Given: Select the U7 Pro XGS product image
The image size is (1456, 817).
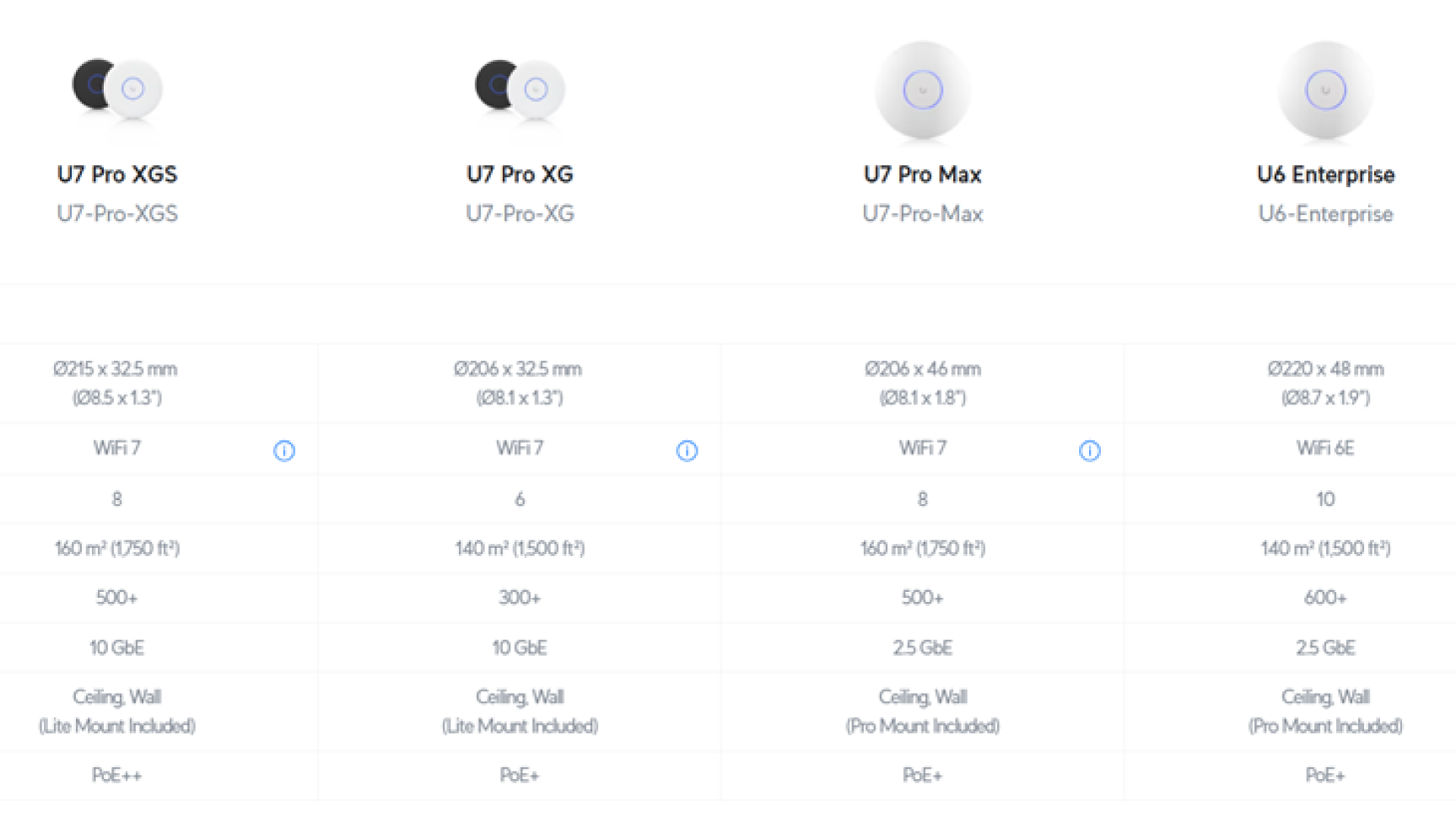Looking at the screenshot, I should [118, 89].
